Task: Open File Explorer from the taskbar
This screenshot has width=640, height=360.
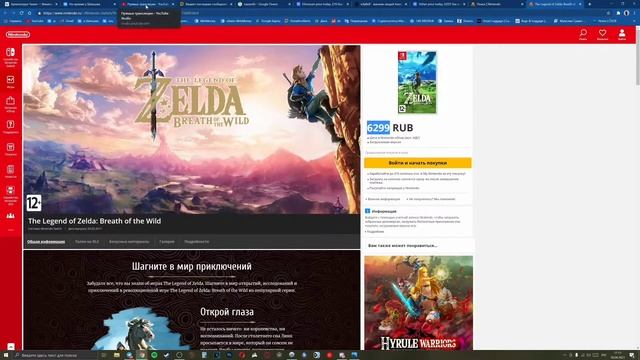Action: pyautogui.click(x=117, y=356)
